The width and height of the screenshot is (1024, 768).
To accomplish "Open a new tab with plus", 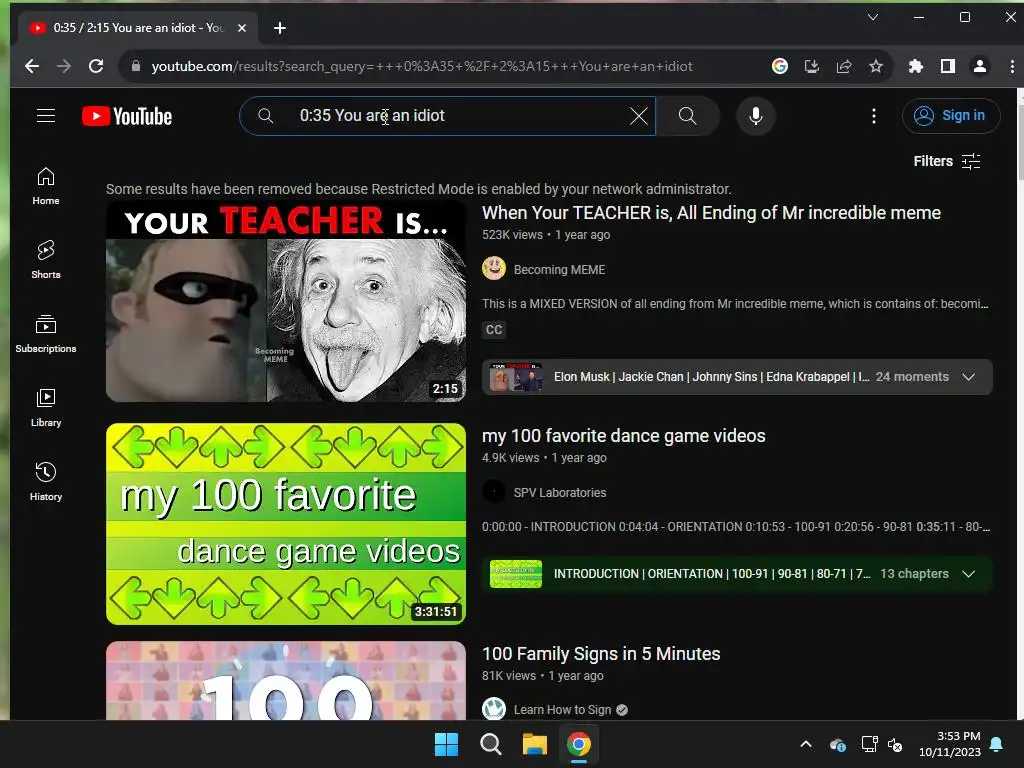I will (x=280, y=28).
